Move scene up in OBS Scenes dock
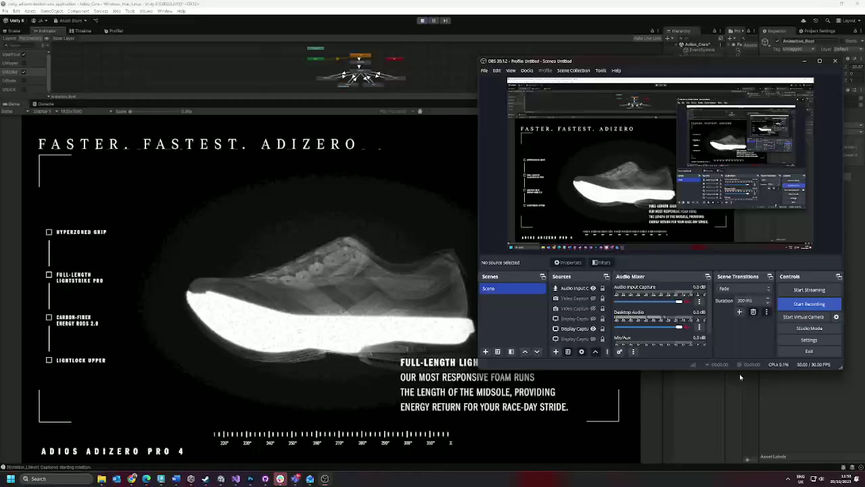Image resolution: width=865 pixels, height=487 pixels. [525, 352]
